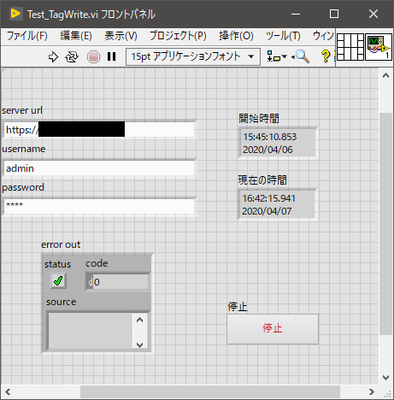394x400 pixels.
Task: Click the Run arrow button
Action: [x=53, y=57]
